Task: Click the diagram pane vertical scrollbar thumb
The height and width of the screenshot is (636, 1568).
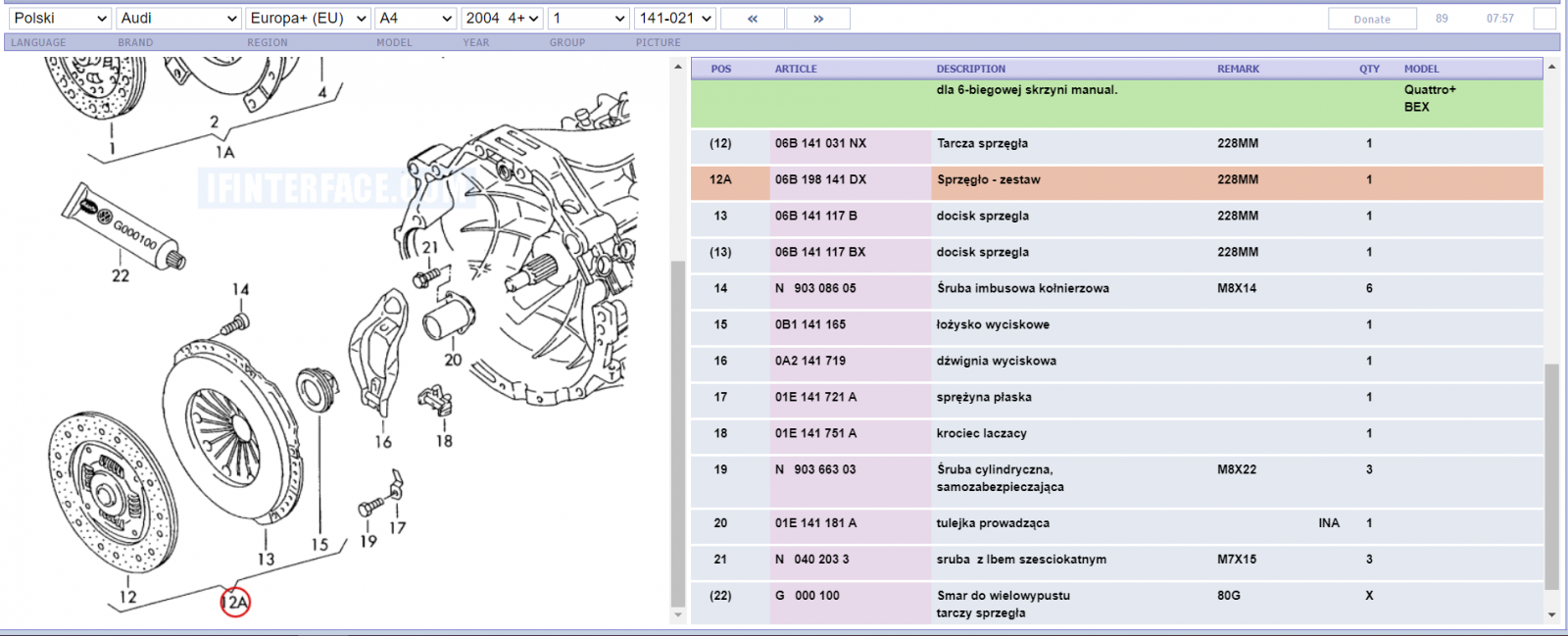Action: 678,434
